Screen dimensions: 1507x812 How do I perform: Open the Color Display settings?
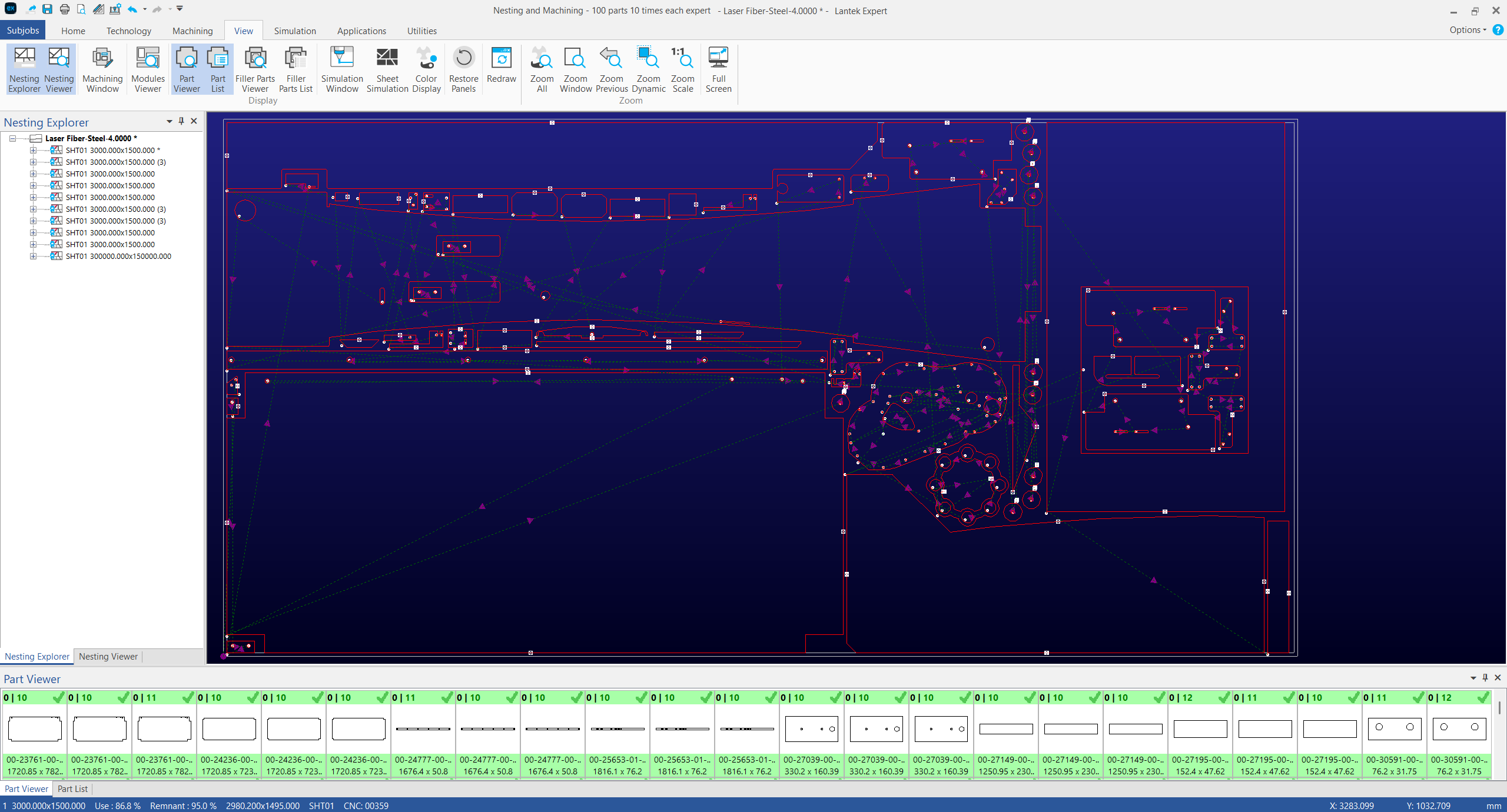(x=426, y=69)
